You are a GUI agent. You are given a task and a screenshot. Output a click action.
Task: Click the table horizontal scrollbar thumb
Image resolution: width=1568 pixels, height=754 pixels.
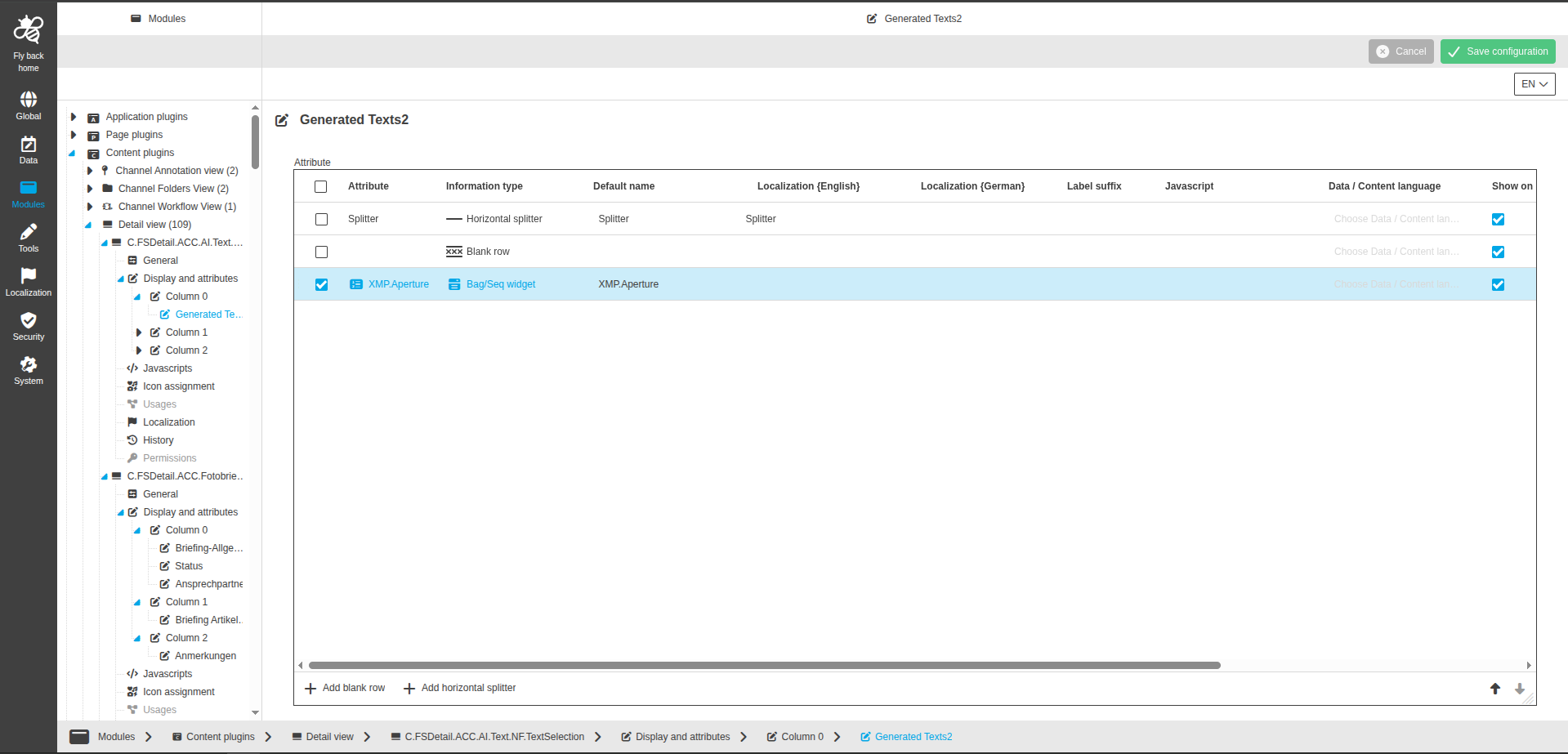point(764,666)
